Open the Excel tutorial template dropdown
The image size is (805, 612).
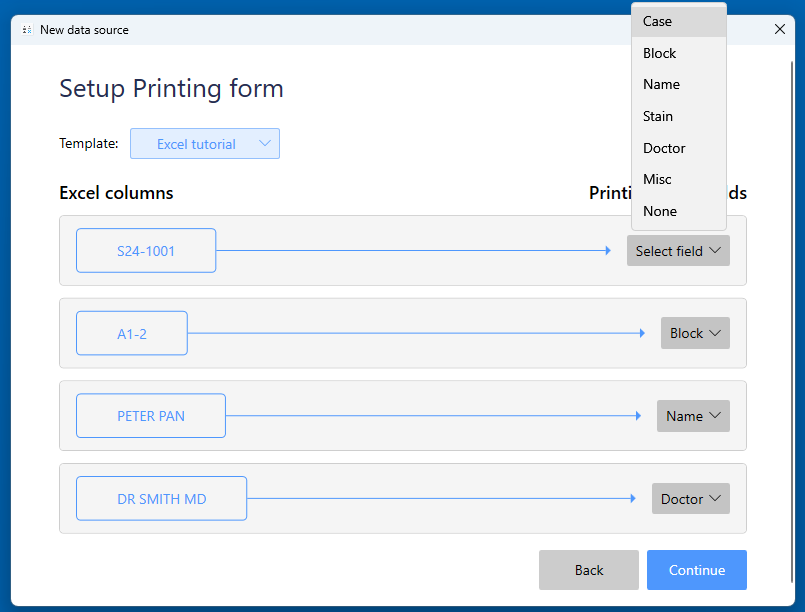[205, 144]
